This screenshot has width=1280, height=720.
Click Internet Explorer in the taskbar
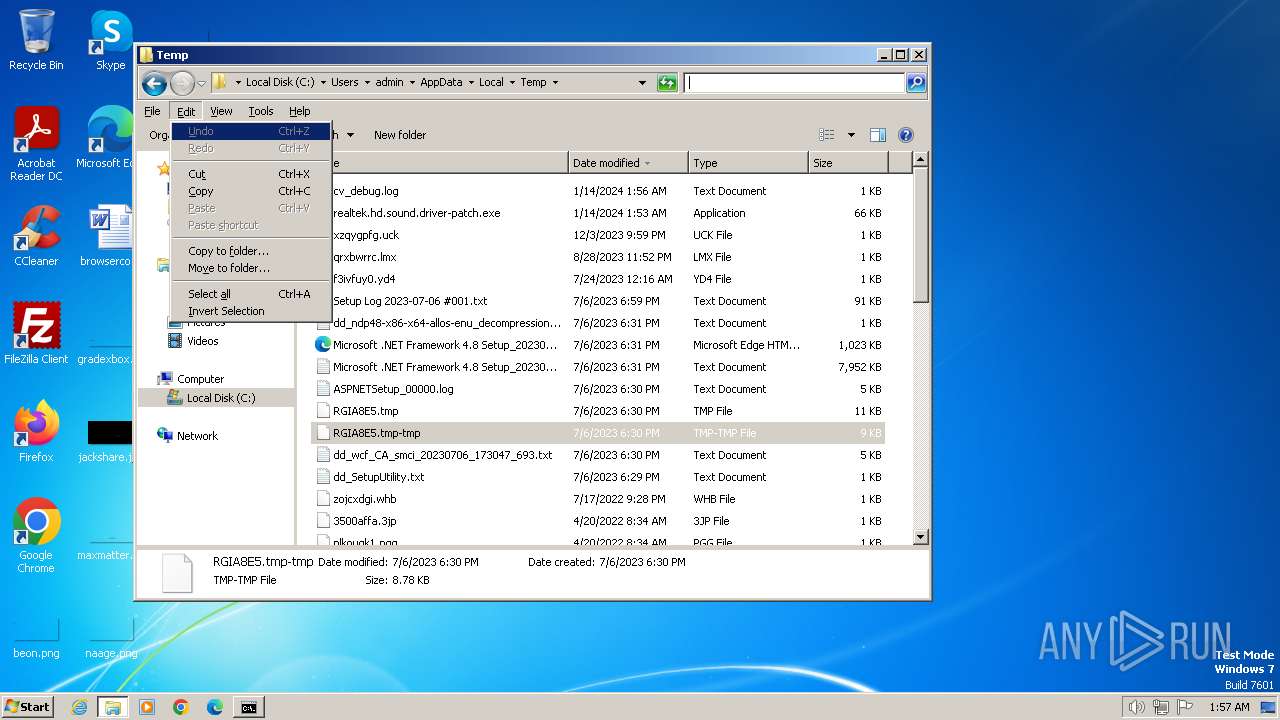click(79, 707)
